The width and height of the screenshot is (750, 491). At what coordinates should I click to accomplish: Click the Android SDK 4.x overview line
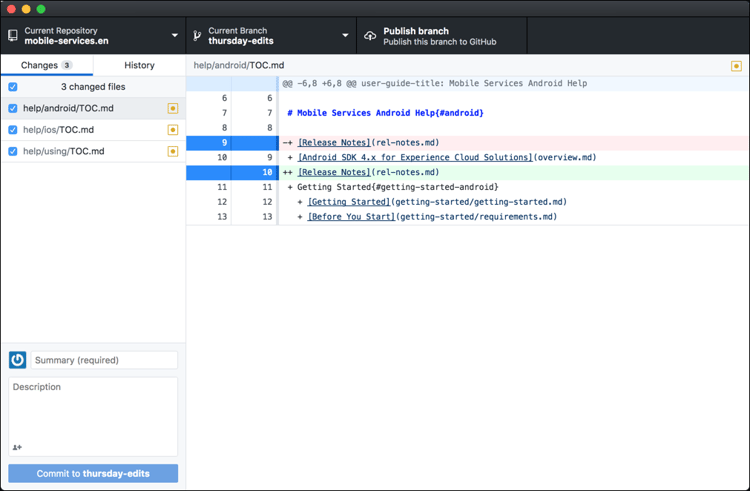click(x=447, y=157)
